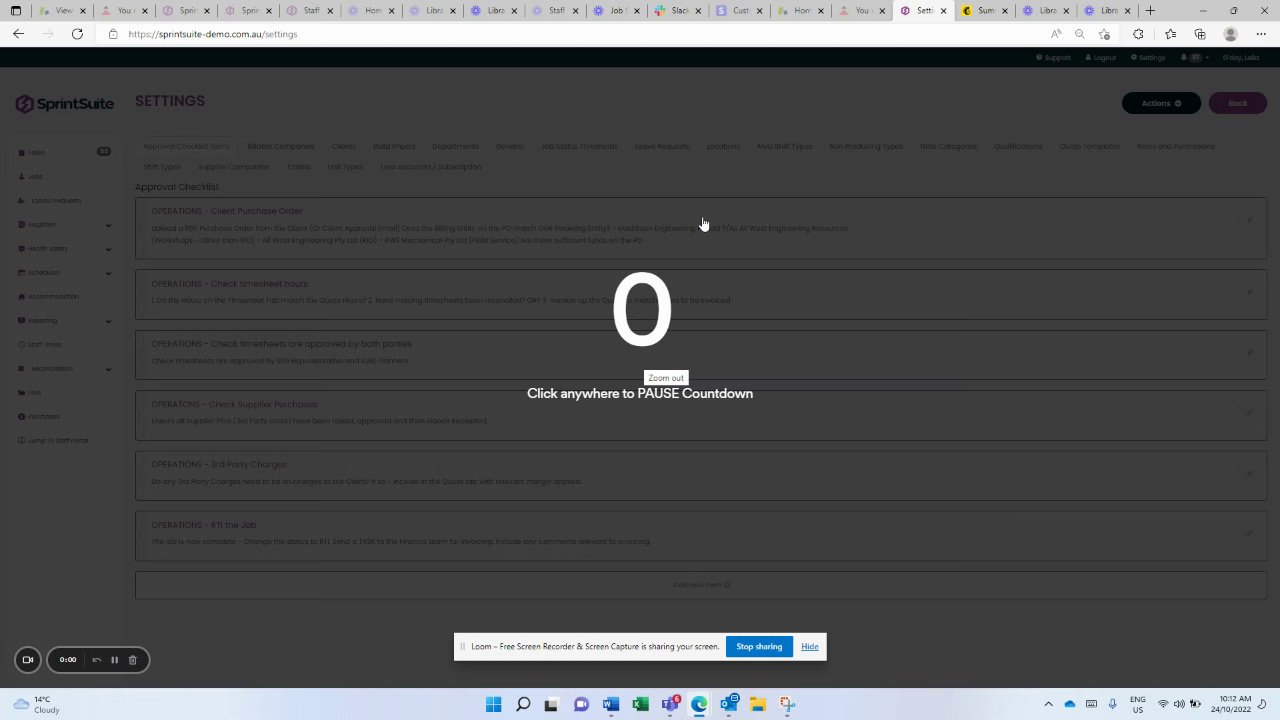Open Word from taskbar
This screenshot has height=720, width=1280.
tap(611, 704)
